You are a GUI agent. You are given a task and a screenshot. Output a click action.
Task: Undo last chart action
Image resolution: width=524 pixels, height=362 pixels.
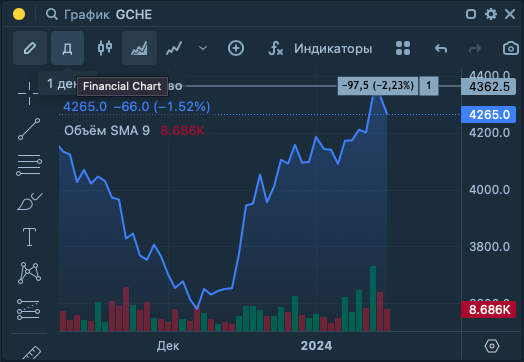(x=441, y=49)
